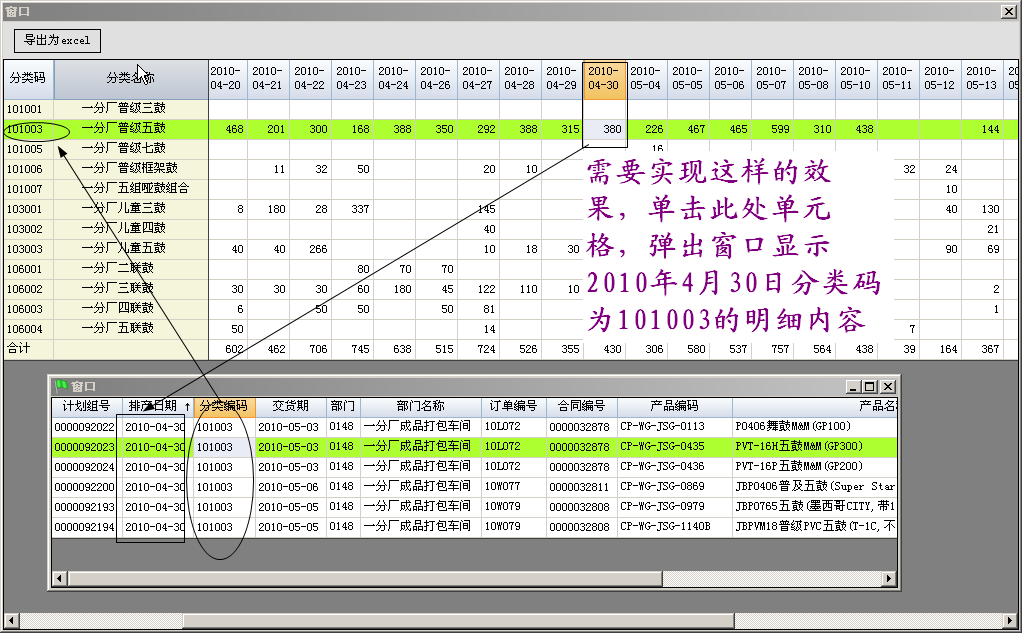Viewport: 1022px width, 633px height.
Task: Click main window horizontal scrollbar thumb
Action: pyautogui.click(x=458, y=620)
